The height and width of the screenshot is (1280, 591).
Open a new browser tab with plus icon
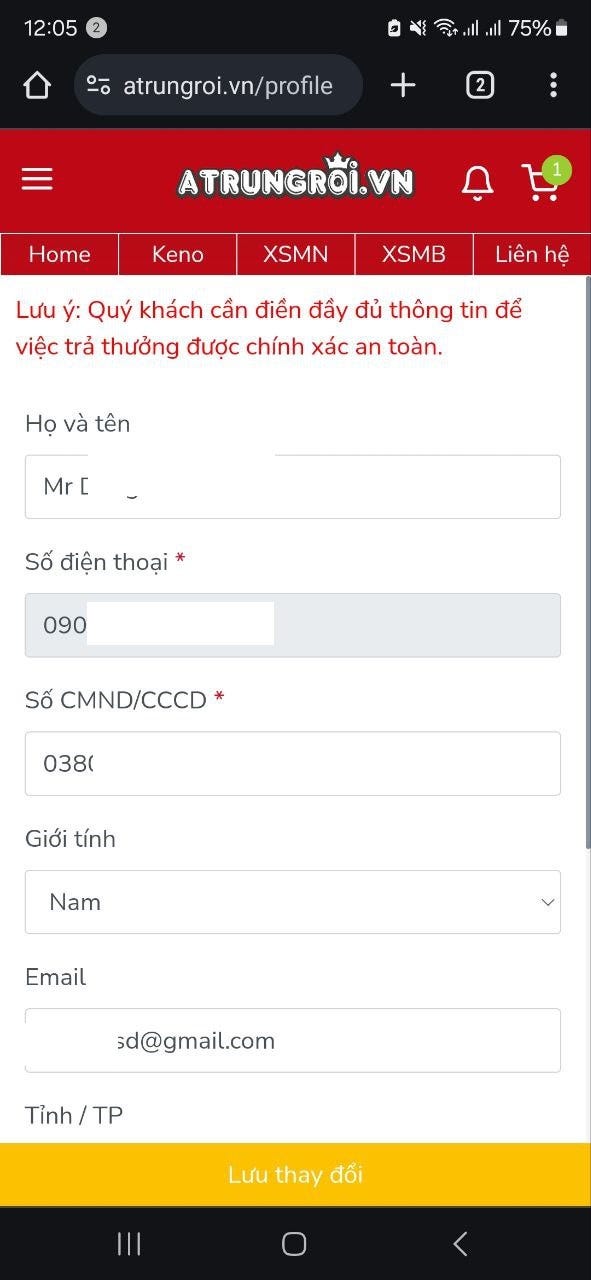pyautogui.click(x=402, y=85)
